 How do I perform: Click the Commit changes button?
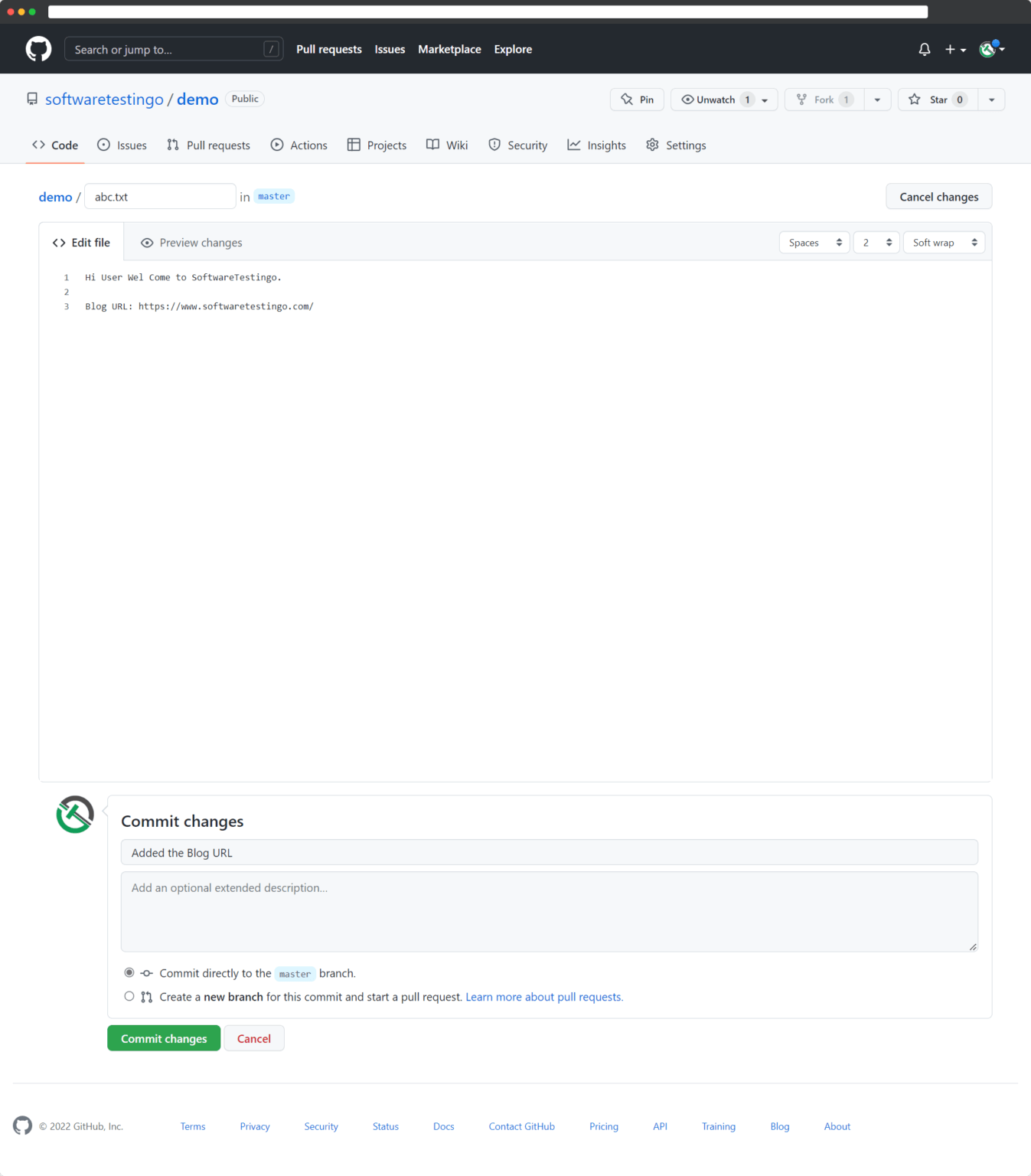163,1037
